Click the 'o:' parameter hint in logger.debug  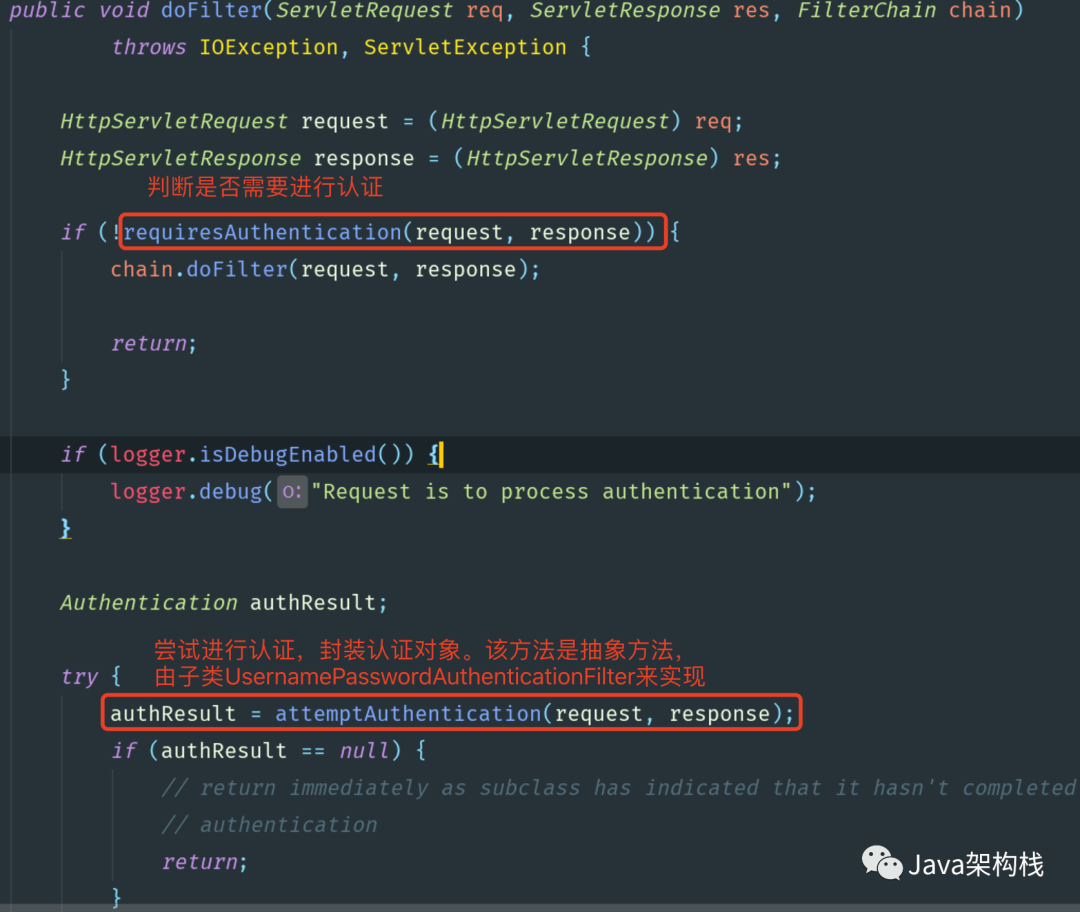point(292,492)
